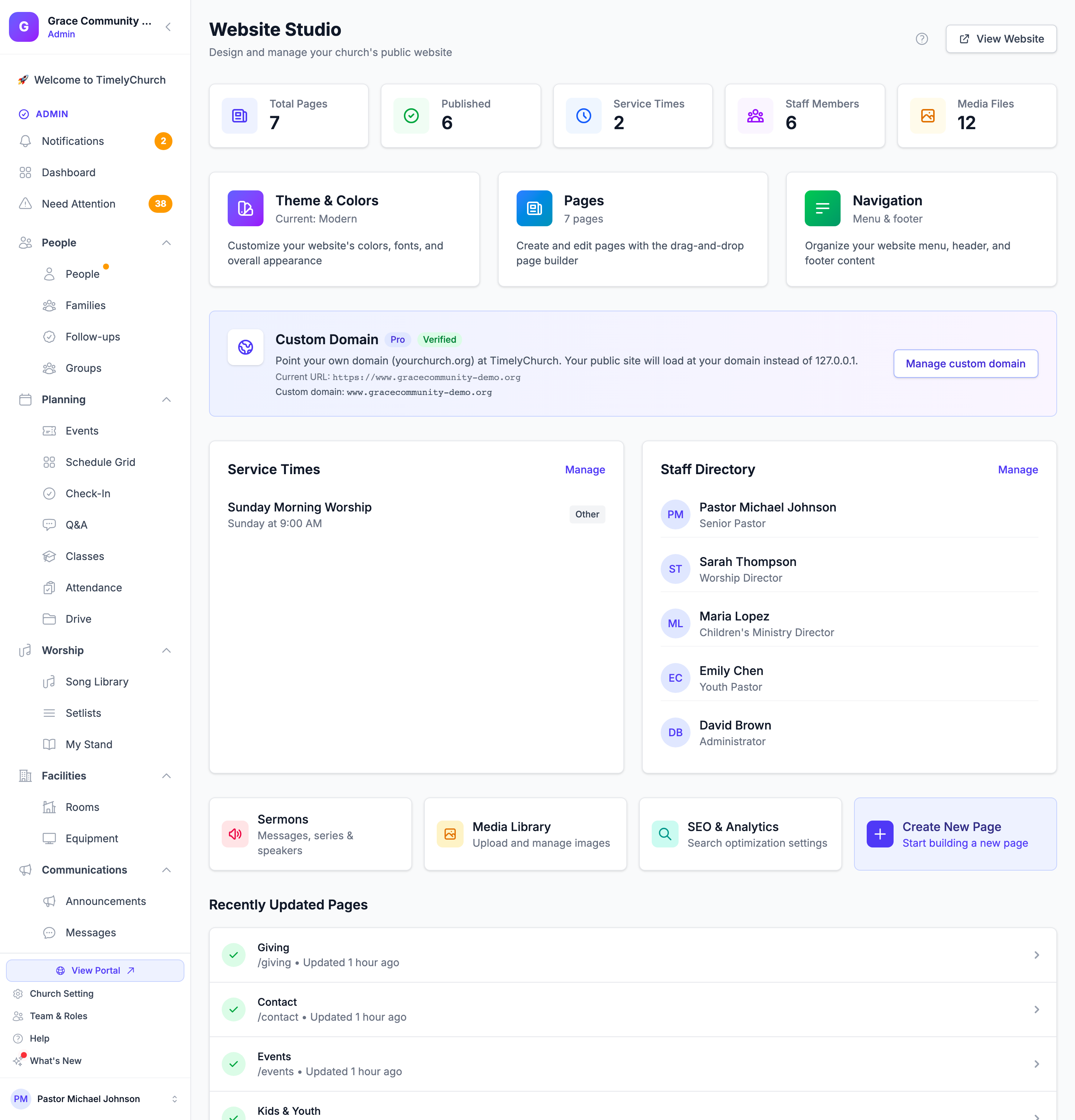This screenshot has height=1120, width=1075.
Task: Collapse the Worship section chevron
Action: (x=166, y=650)
